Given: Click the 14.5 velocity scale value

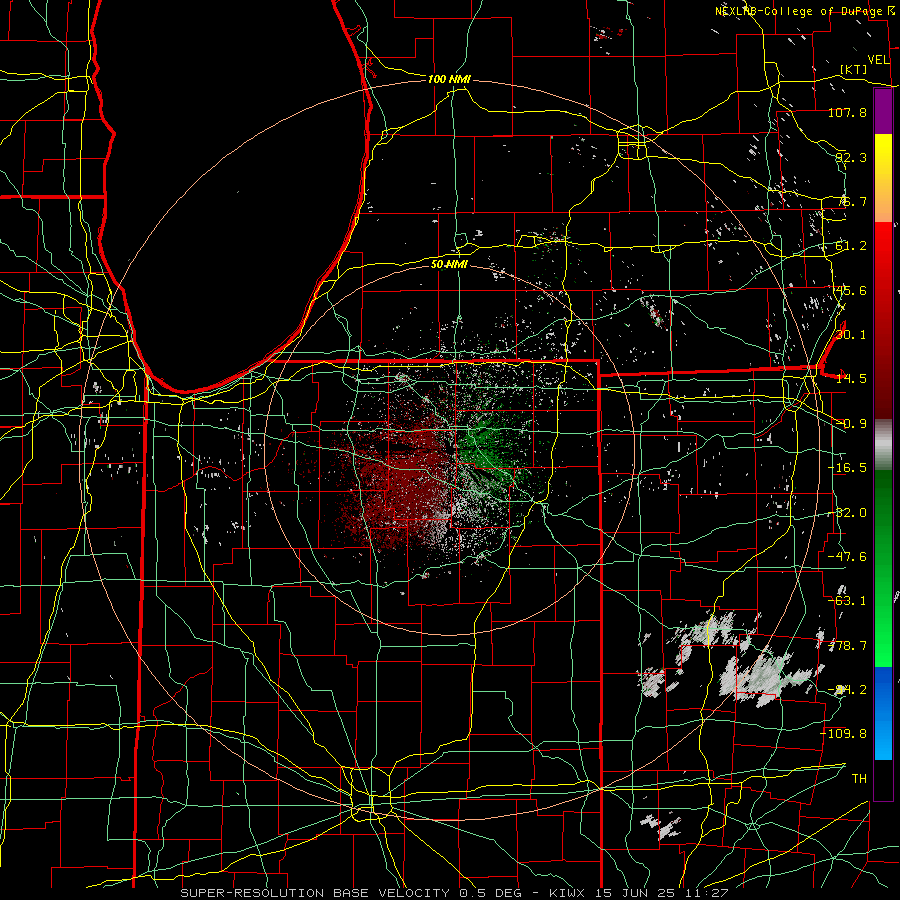Looking at the screenshot, I should (x=851, y=379).
